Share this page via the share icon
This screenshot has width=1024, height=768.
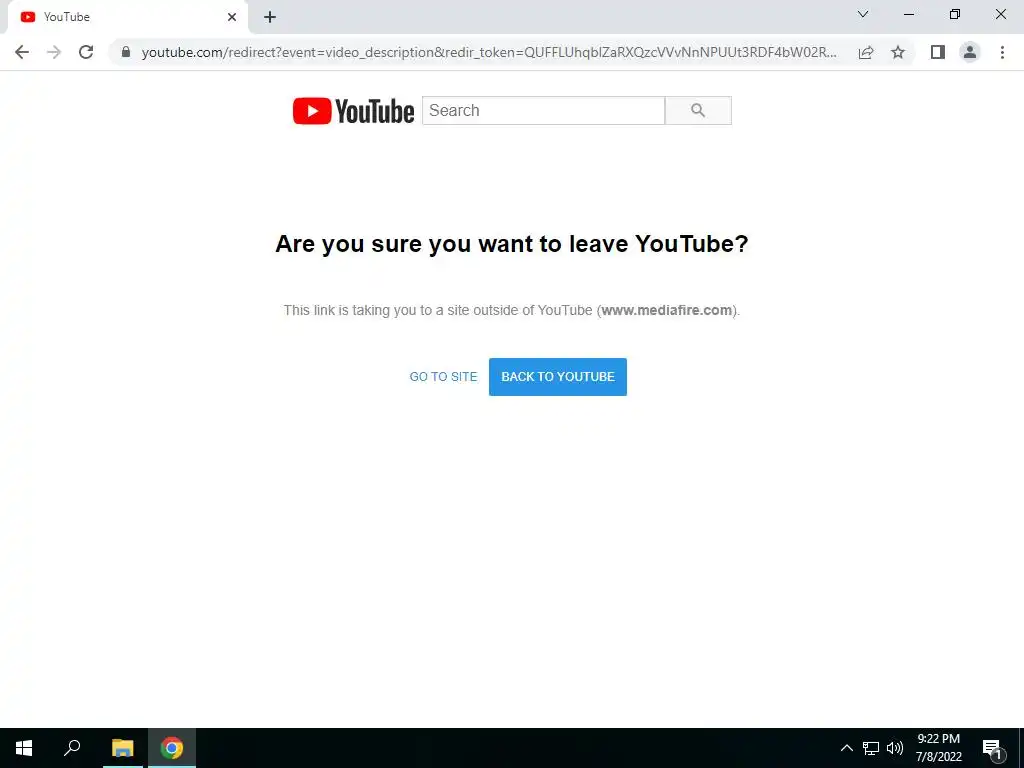coord(866,52)
